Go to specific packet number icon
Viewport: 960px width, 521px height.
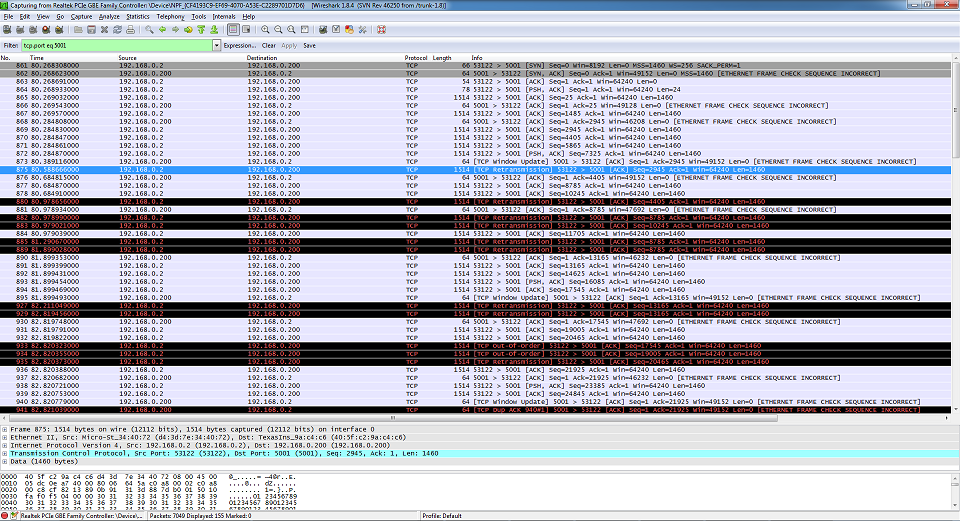[188, 29]
